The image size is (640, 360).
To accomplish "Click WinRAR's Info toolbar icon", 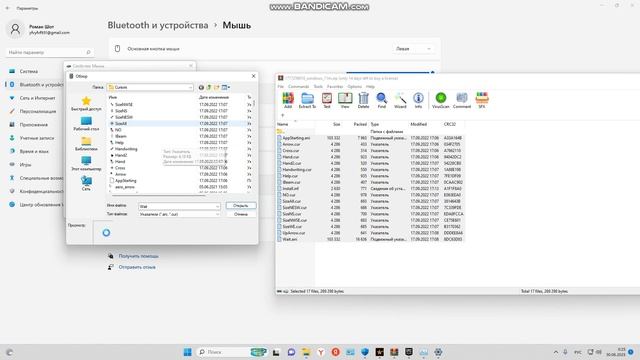I will tap(418, 100).
